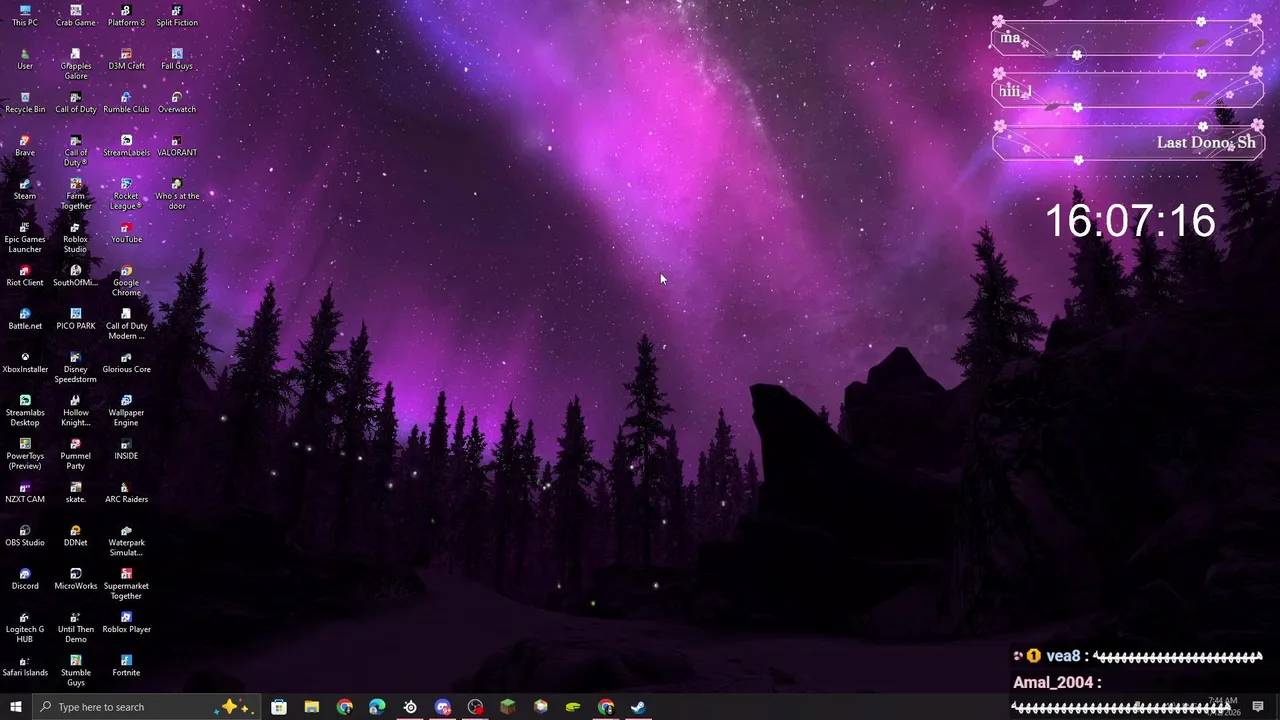The width and height of the screenshot is (1280, 720).
Task: Select the Brave browser desktop icon
Action: (25, 146)
